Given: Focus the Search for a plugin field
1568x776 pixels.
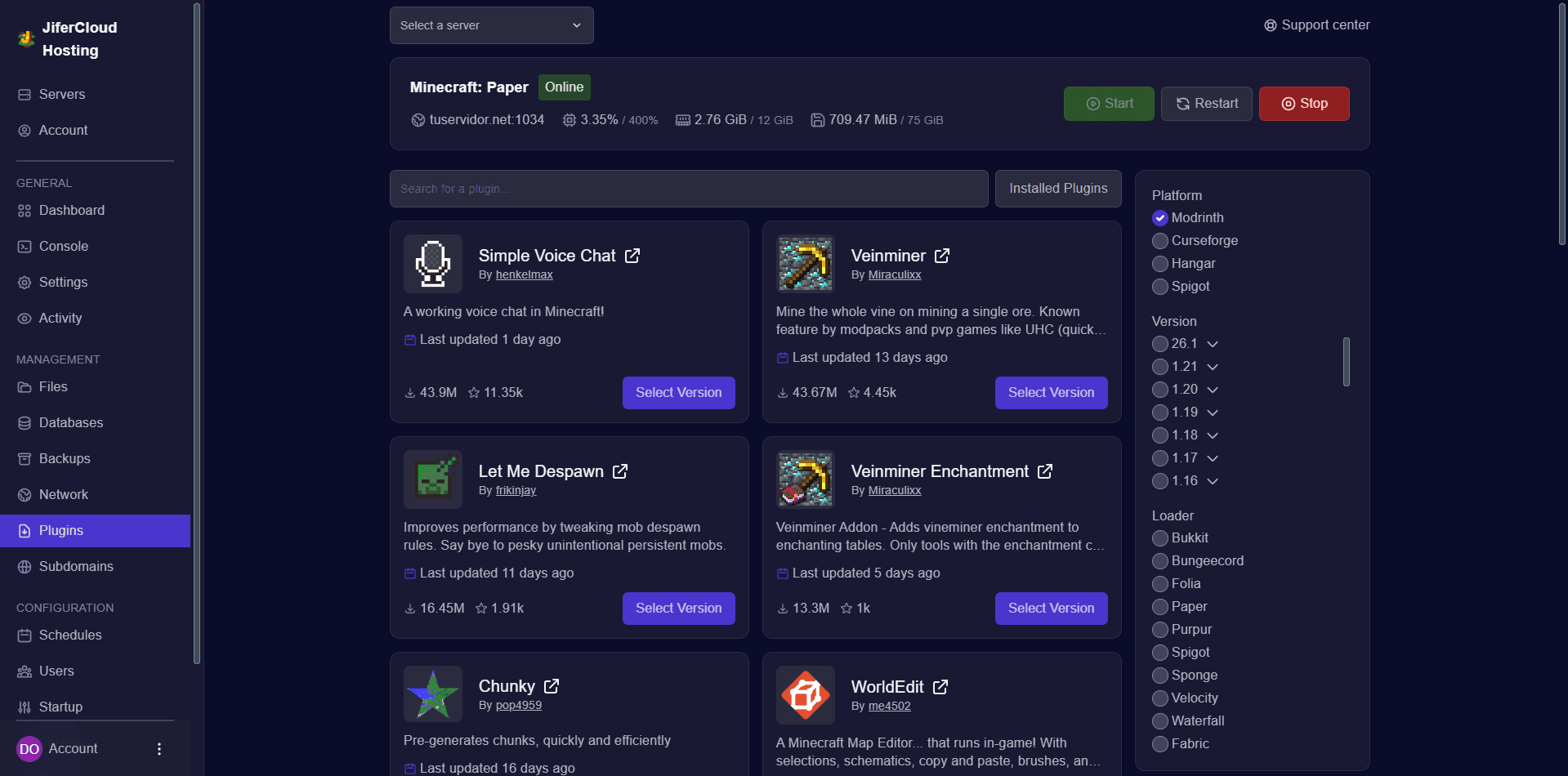Looking at the screenshot, I should [689, 189].
